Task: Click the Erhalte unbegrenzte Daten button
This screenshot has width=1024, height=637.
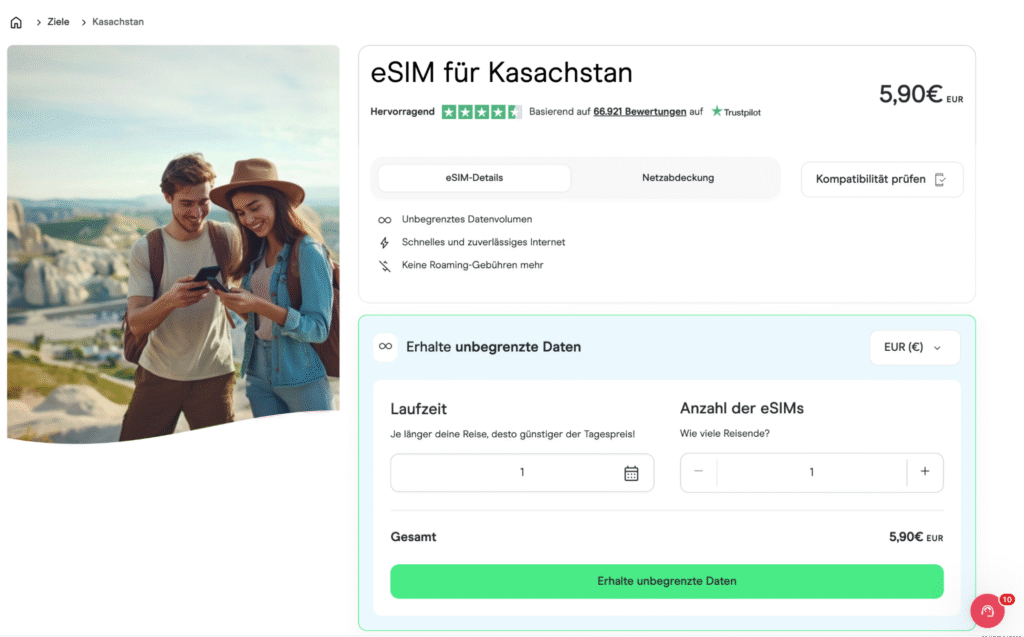Action: coord(667,581)
